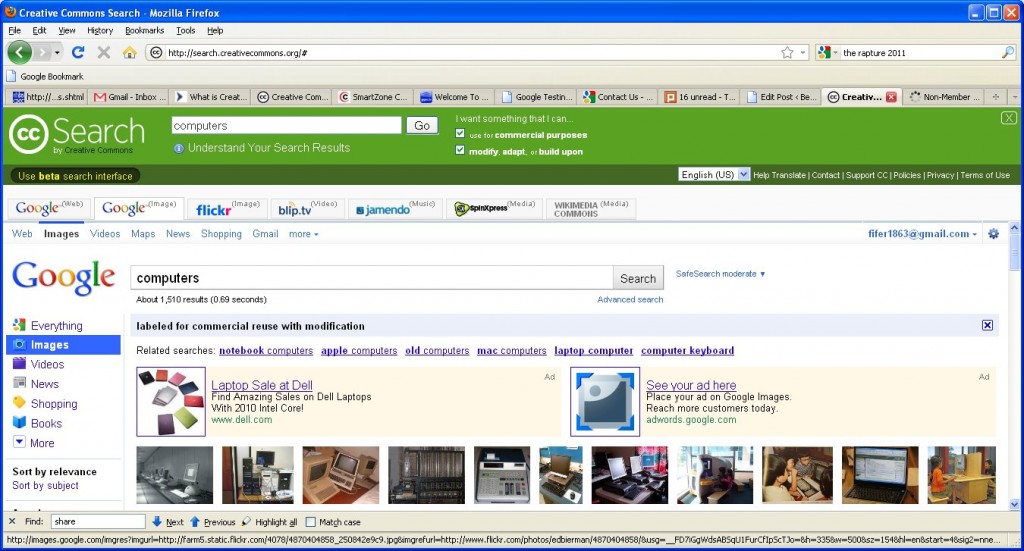Click notebook computers related search
1024x551 pixels.
[x=266, y=351]
